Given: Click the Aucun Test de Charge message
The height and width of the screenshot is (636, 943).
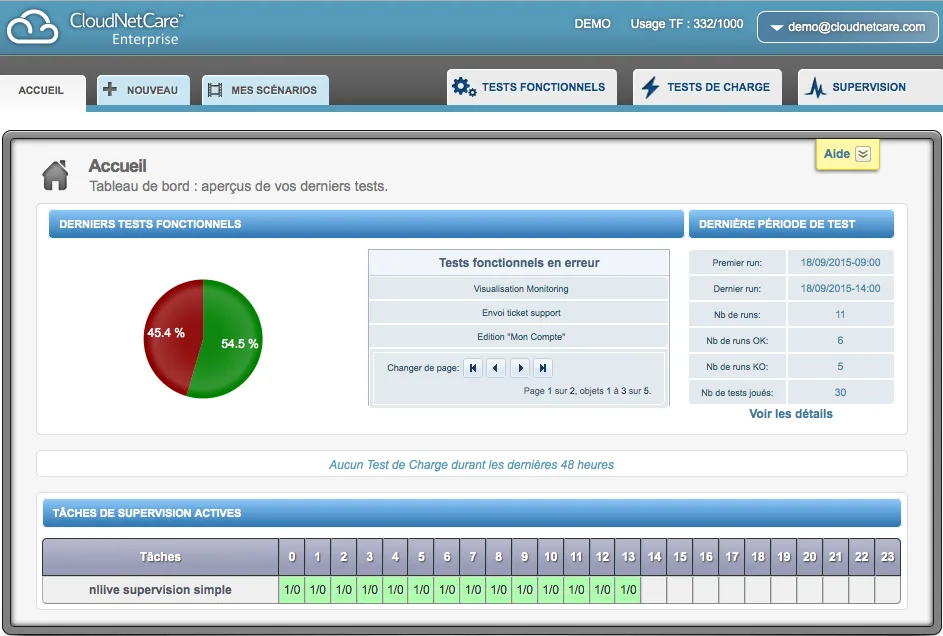Looking at the screenshot, I should [x=472, y=465].
